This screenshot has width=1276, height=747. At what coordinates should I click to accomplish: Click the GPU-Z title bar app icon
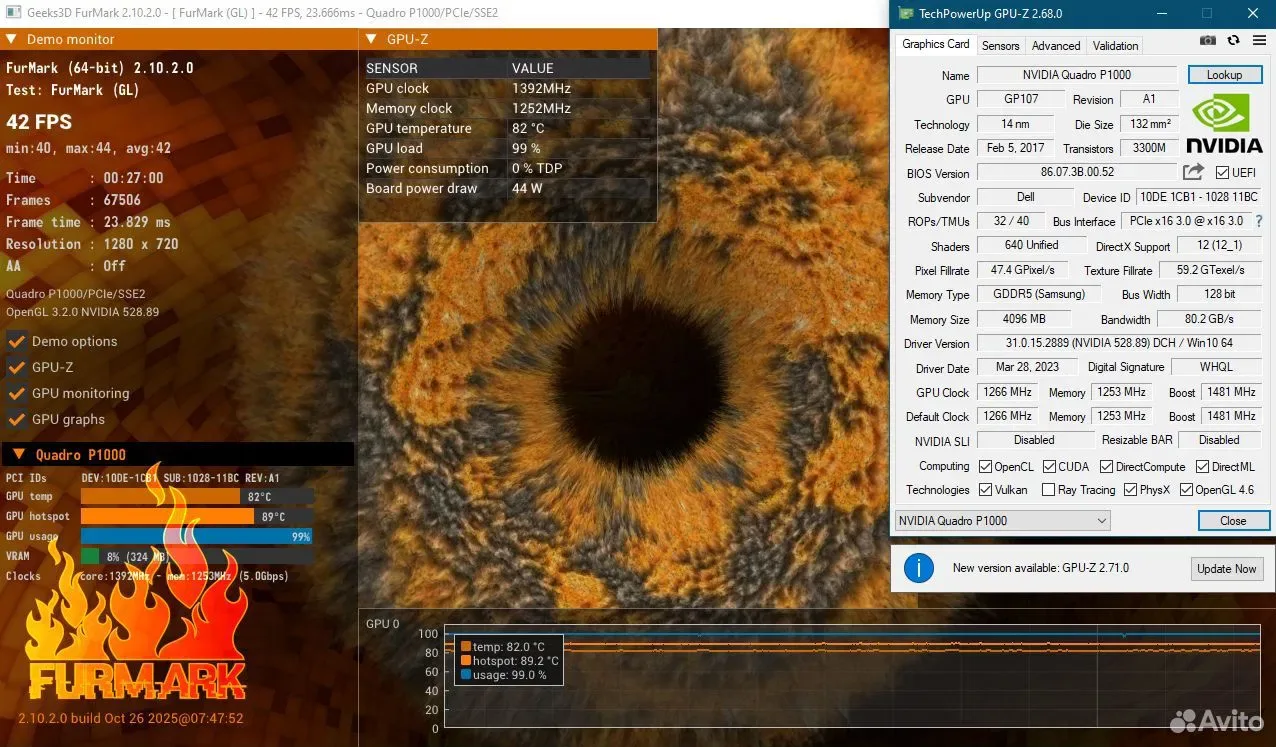click(906, 14)
